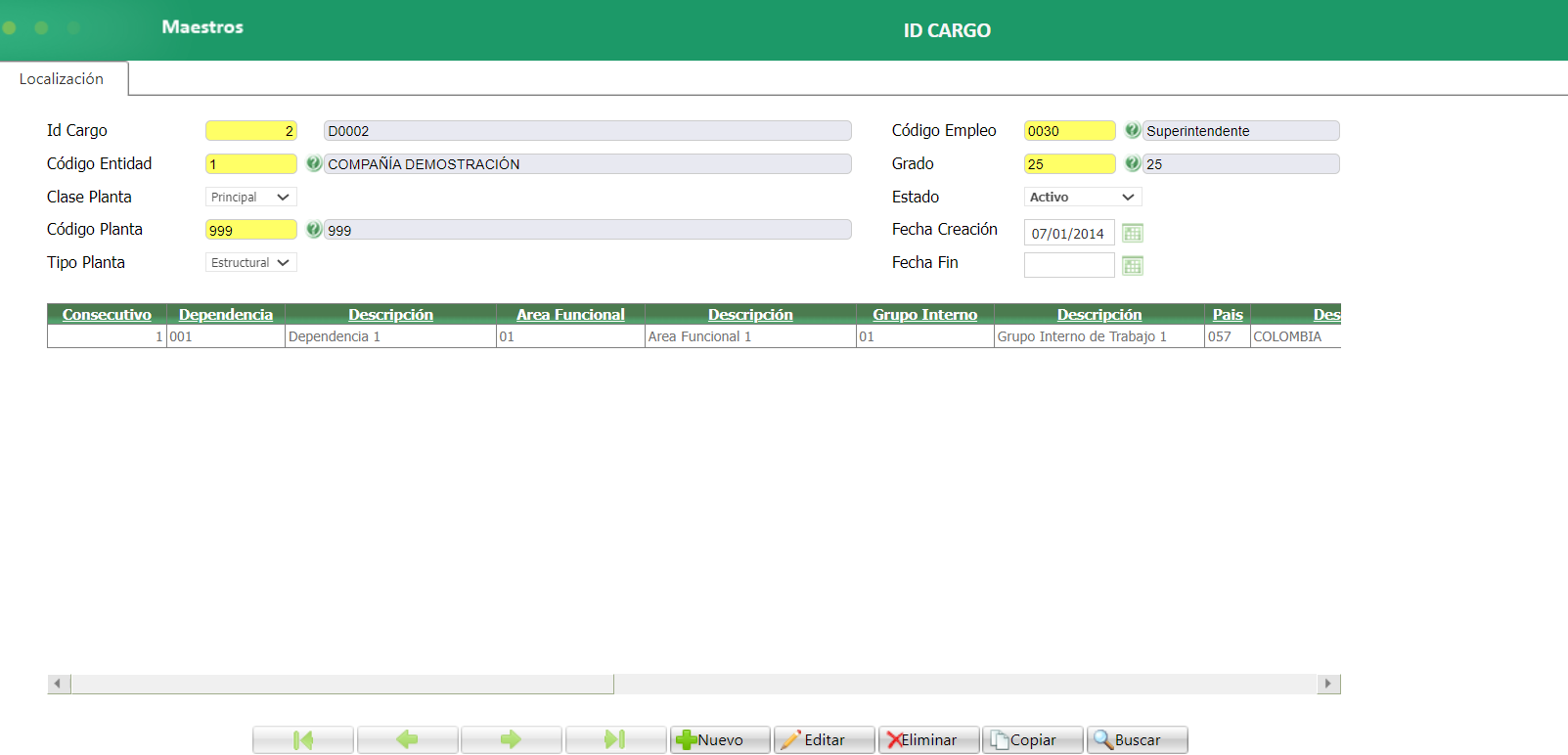1568x755 pixels.
Task: Sort by Descripción header next to Grupo Interno
Action: (x=1099, y=314)
